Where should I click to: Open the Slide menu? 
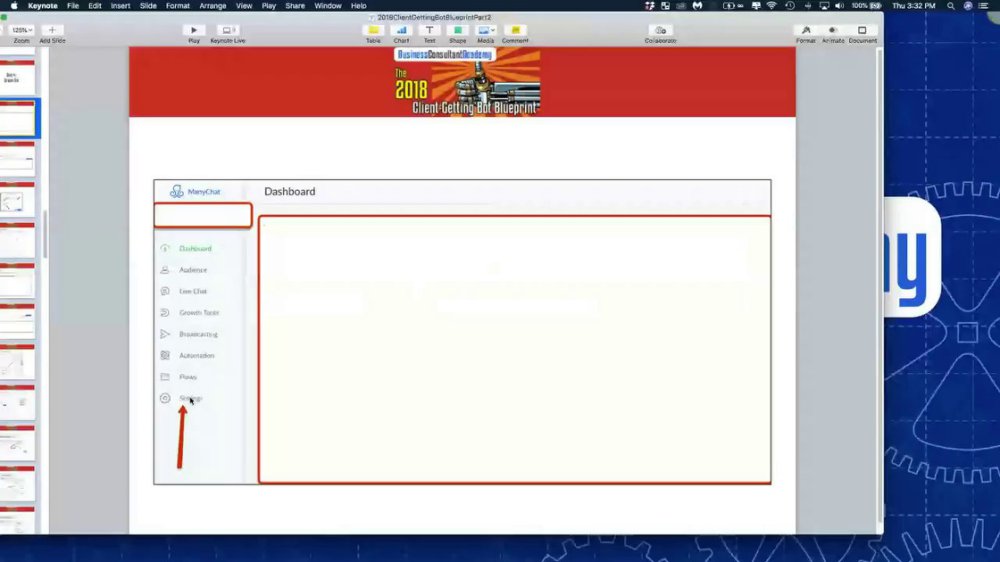click(x=148, y=6)
